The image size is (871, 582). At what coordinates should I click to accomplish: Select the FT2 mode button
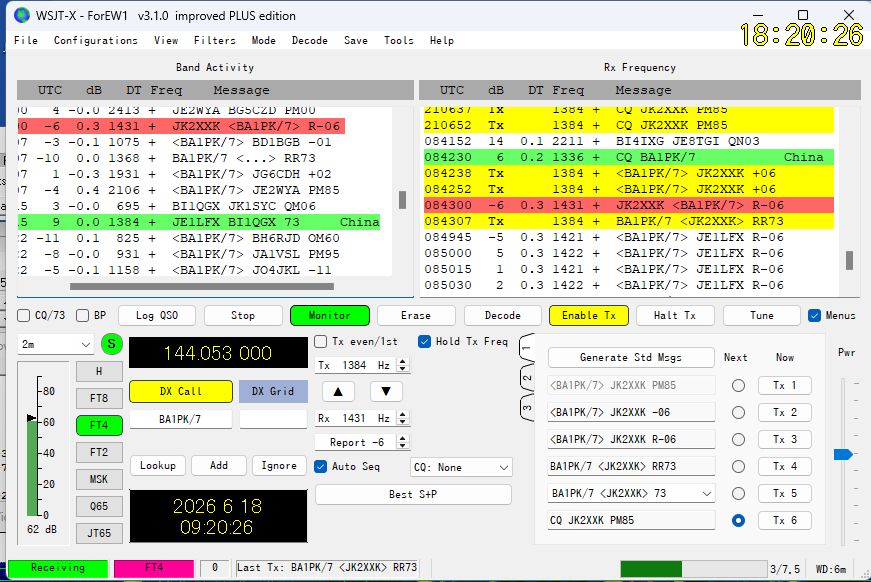coord(99,452)
